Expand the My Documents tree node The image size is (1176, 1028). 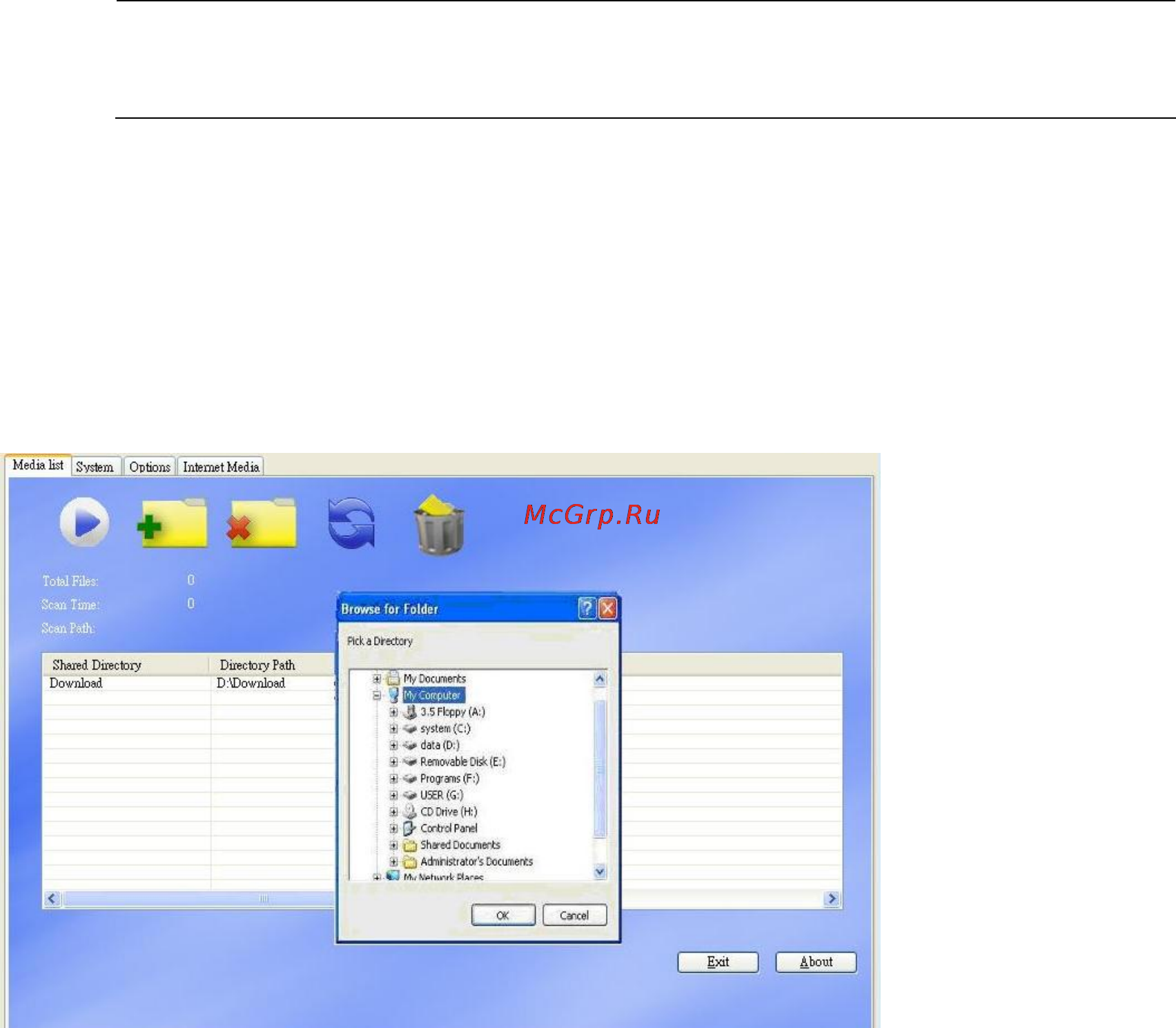tap(377, 679)
